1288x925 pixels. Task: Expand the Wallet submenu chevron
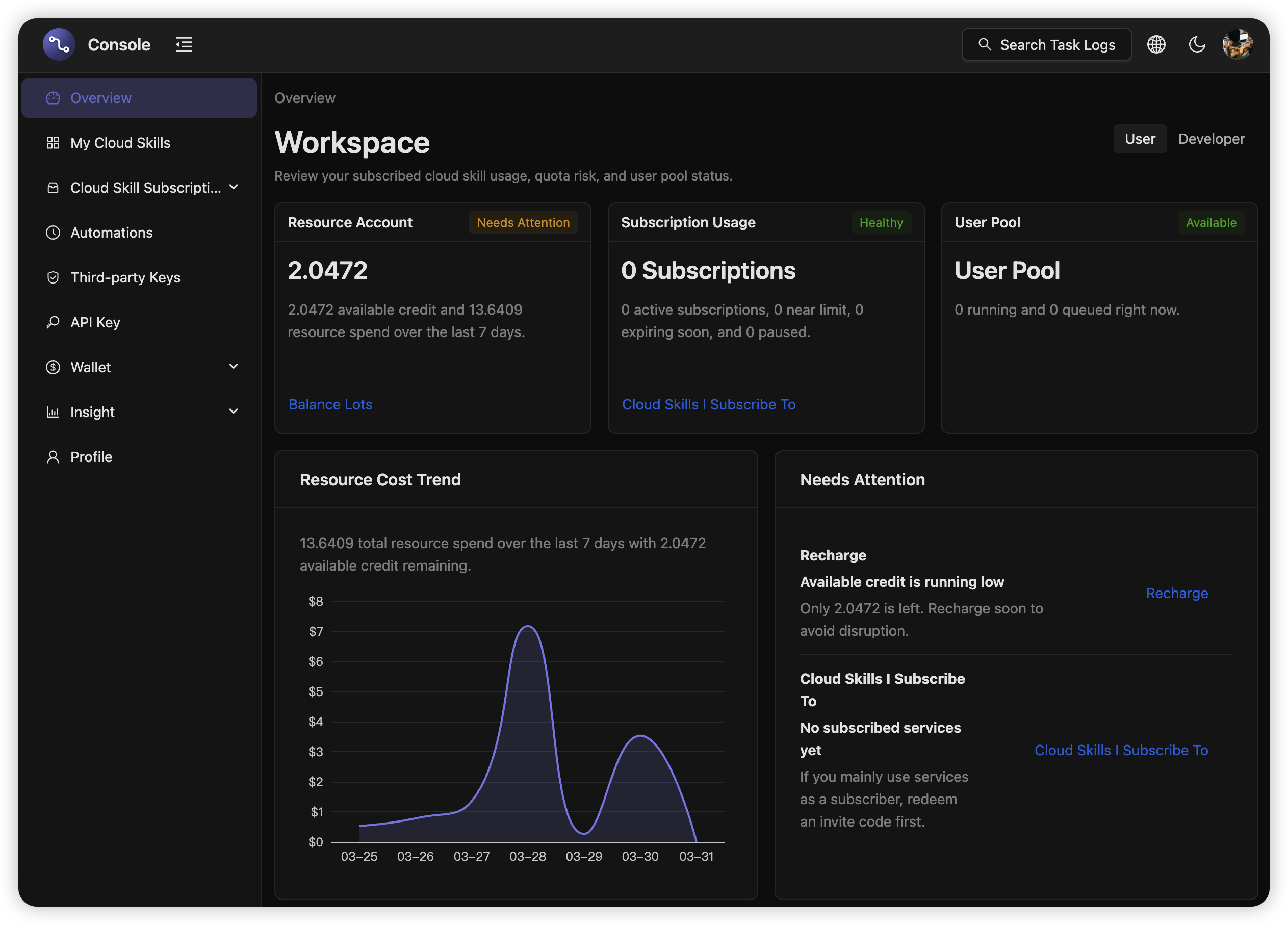(234, 366)
